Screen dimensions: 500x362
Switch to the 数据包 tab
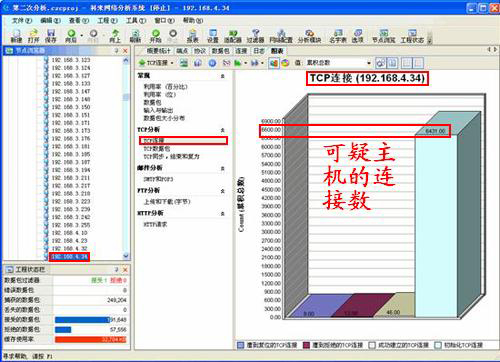(220, 51)
